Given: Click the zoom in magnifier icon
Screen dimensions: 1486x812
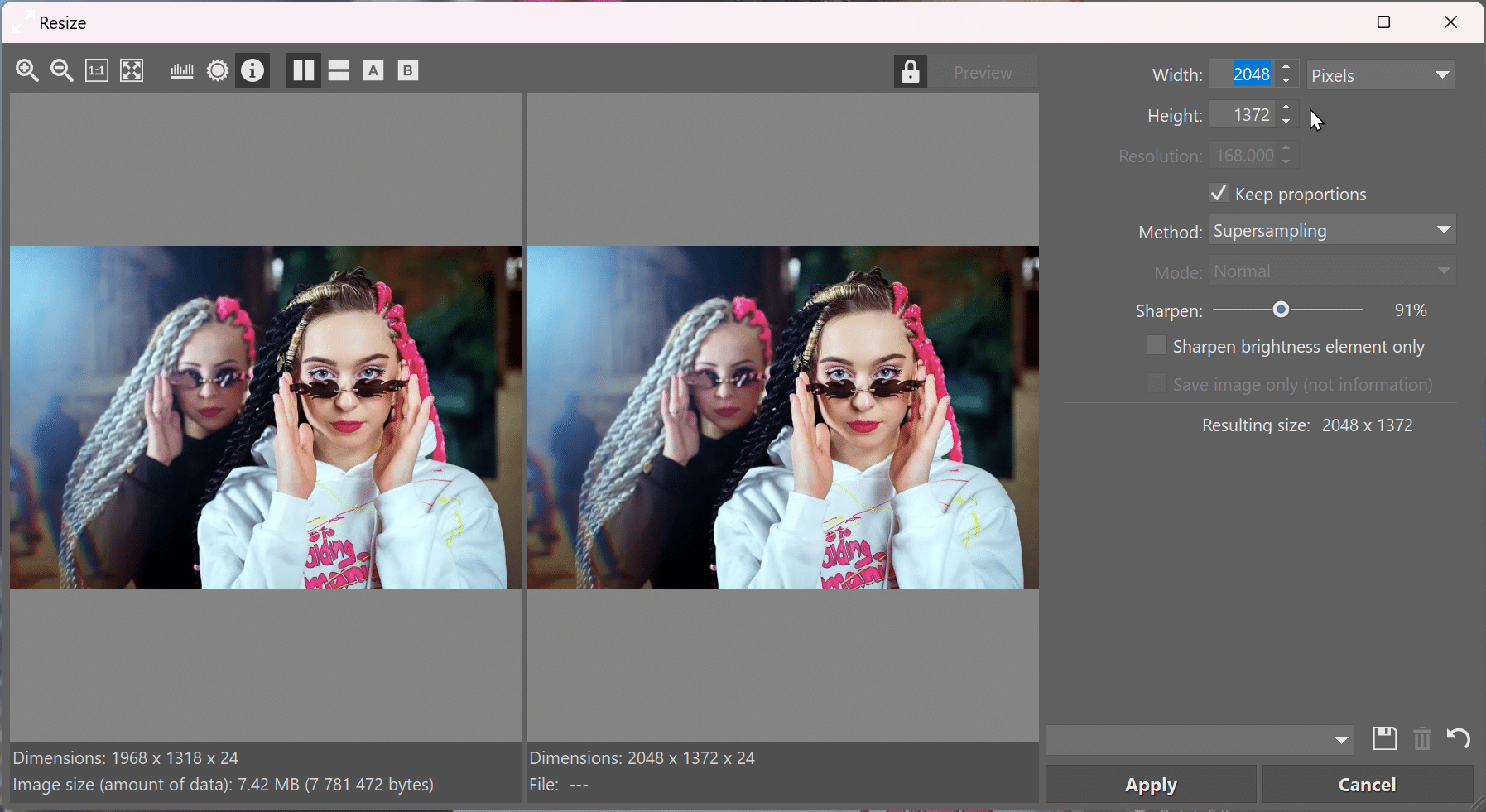Looking at the screenshot, I should [27, 71].
